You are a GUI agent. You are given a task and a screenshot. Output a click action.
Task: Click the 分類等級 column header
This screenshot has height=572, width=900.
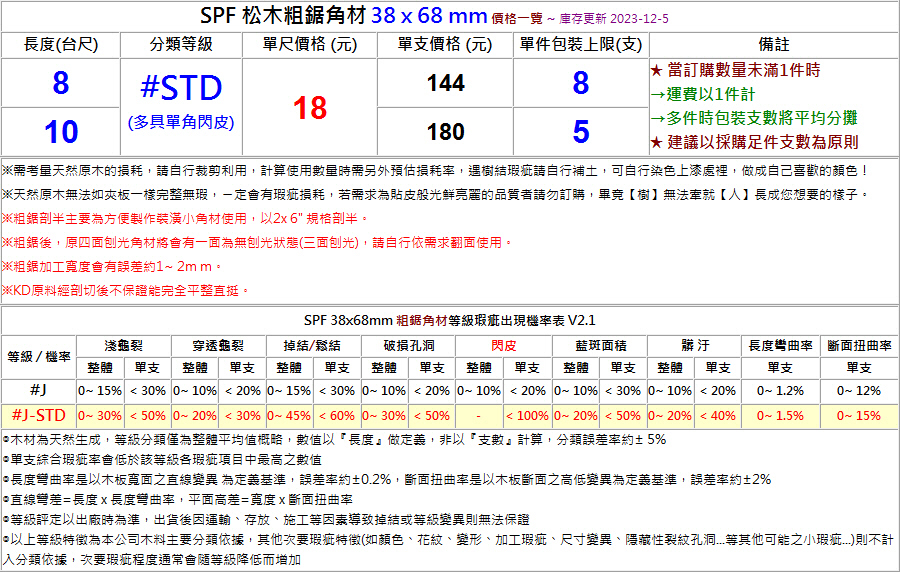181,45
